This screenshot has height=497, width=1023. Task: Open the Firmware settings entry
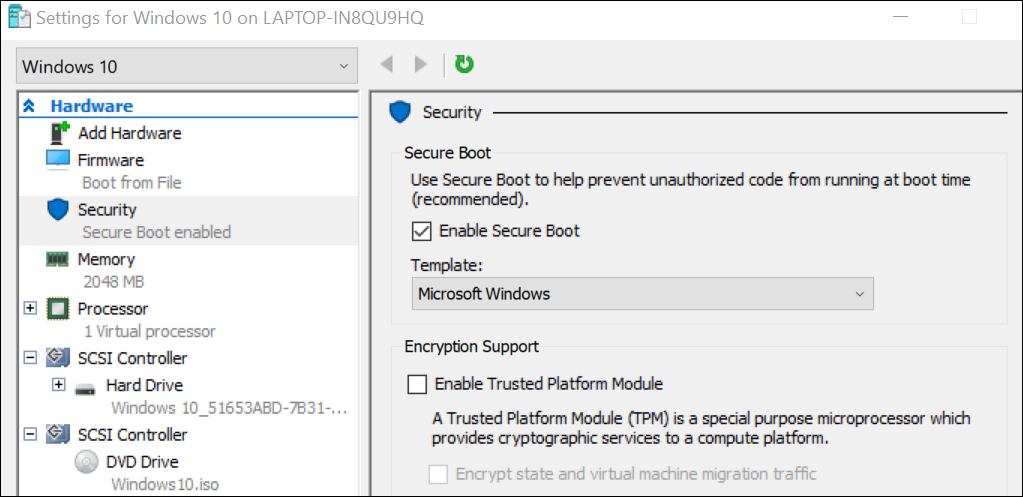tap(110, 160)
